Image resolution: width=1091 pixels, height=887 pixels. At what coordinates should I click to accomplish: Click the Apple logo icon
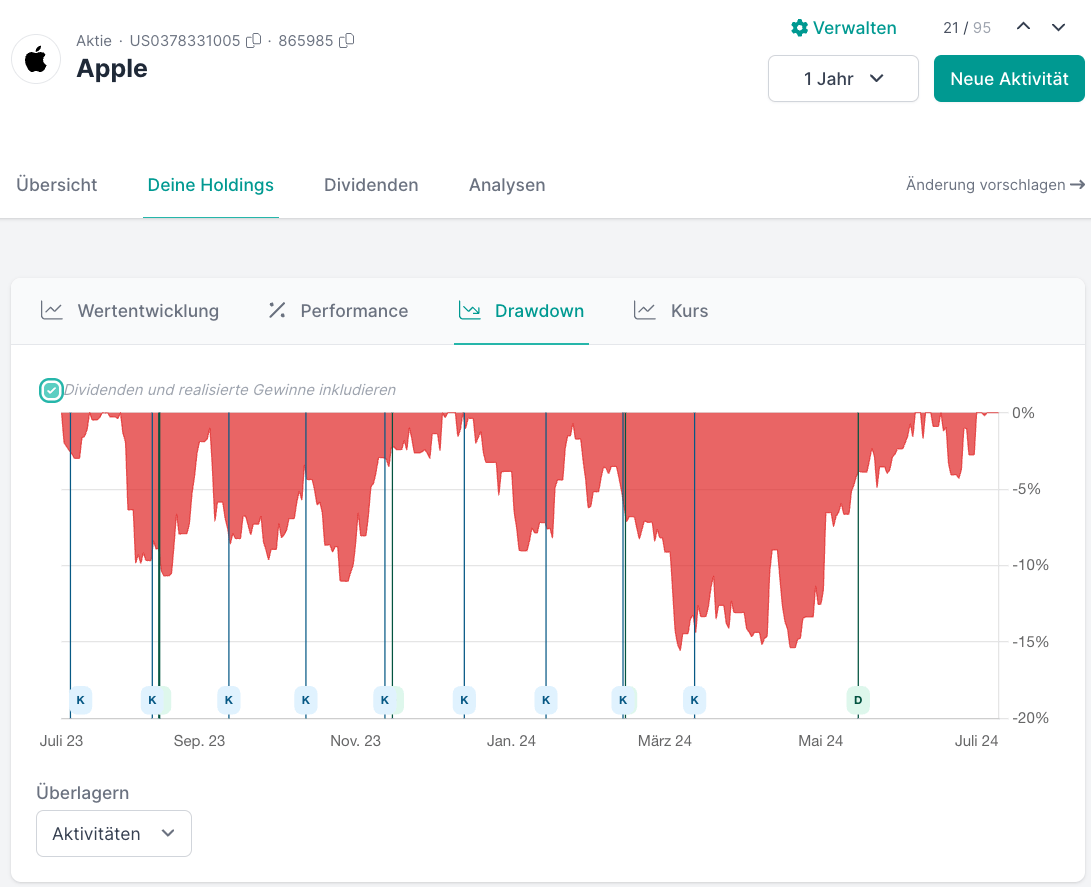[x=36, y=59]
